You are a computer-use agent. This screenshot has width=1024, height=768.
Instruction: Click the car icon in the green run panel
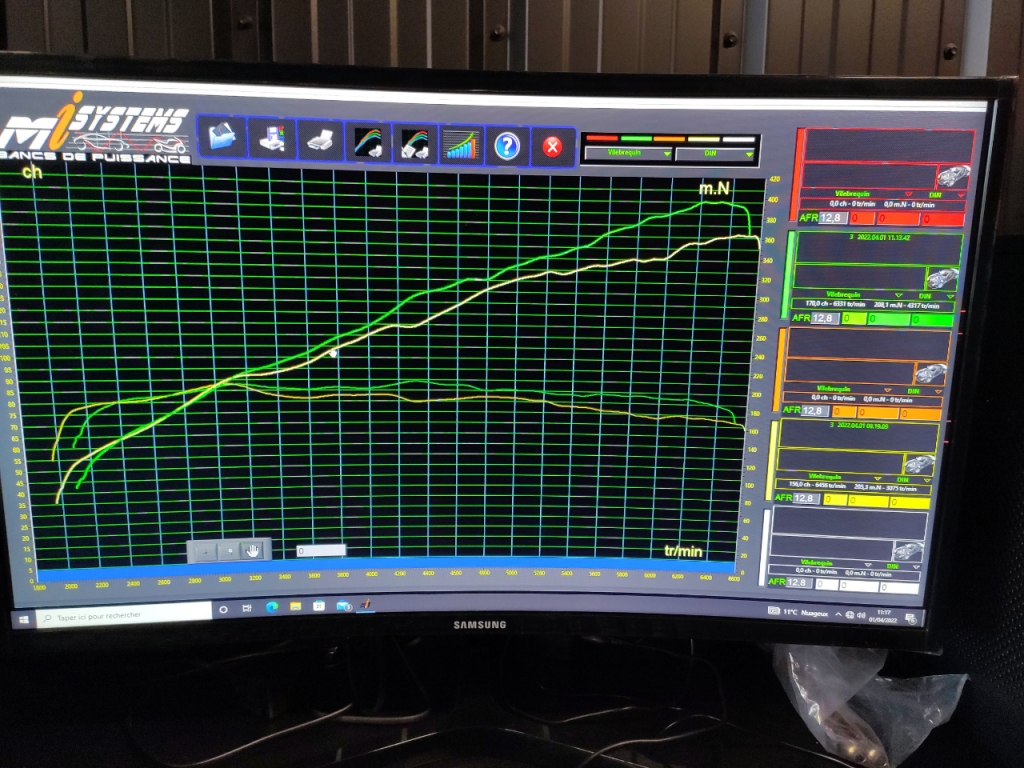coord(942,278)
